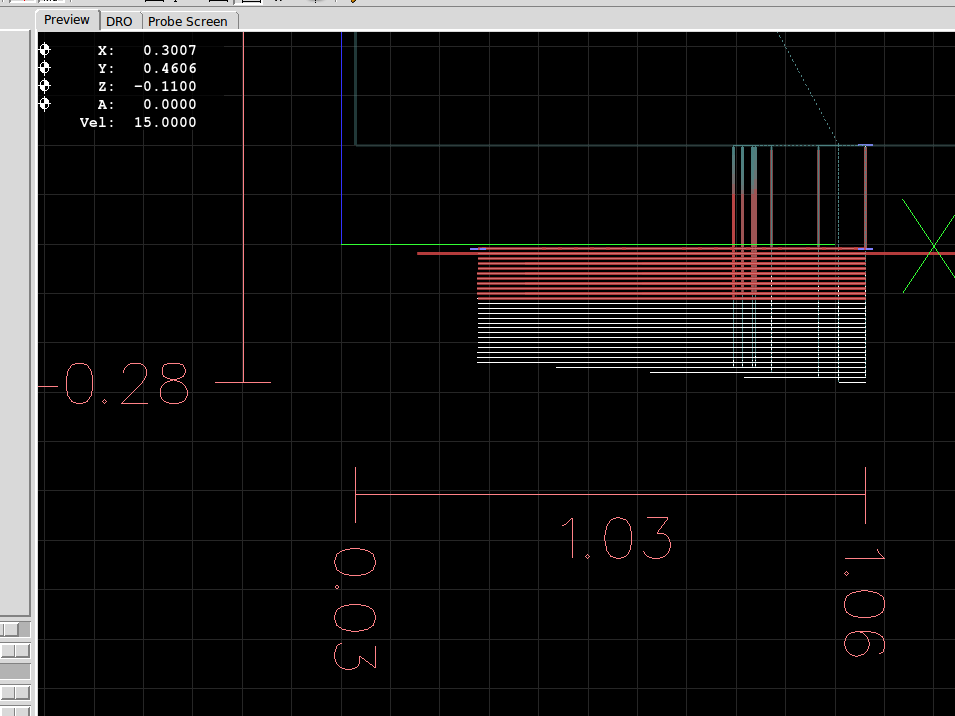Open the DRO tab
Viewport: 955px width, 716px height.
(119, 21)
